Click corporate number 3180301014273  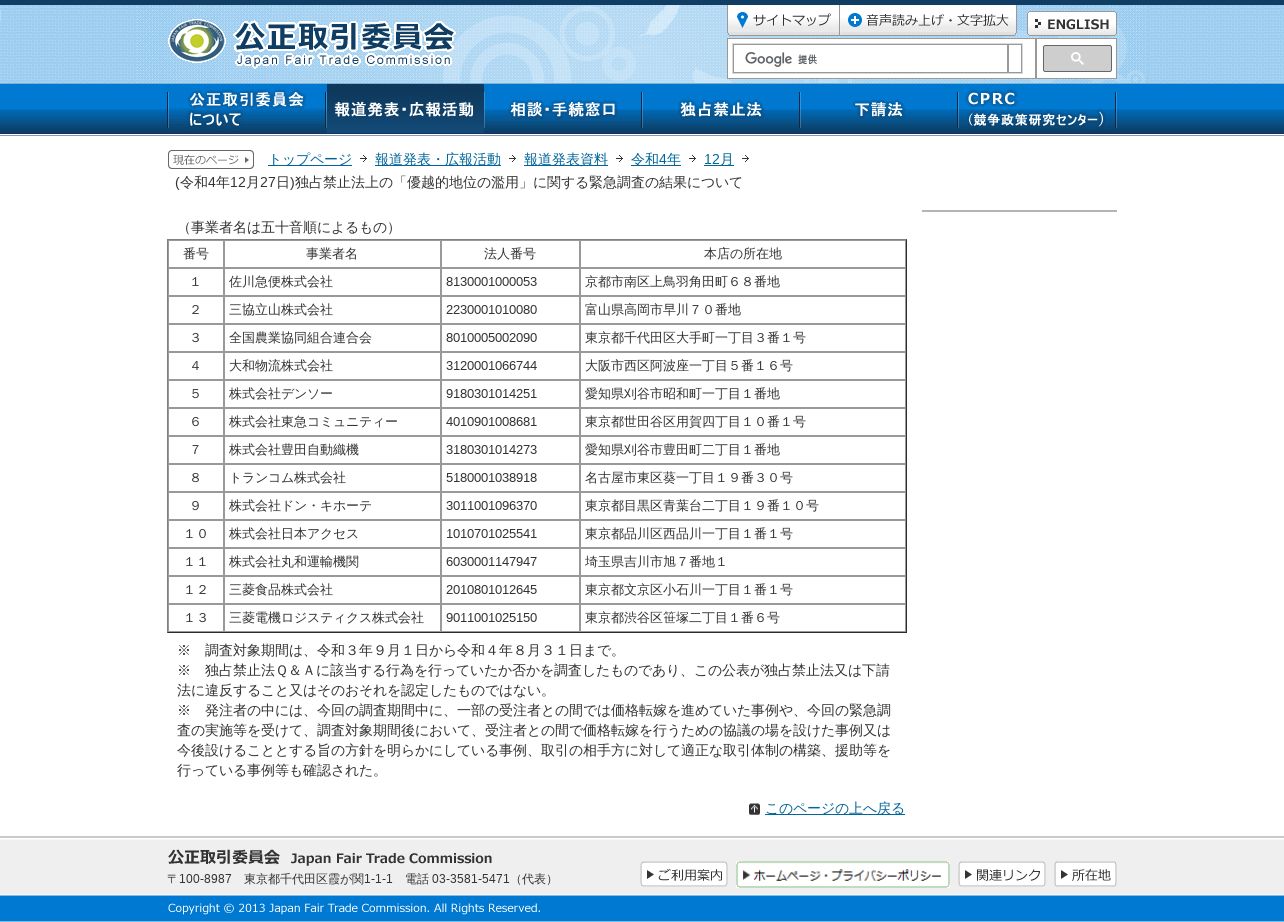[x=491, y=450]
